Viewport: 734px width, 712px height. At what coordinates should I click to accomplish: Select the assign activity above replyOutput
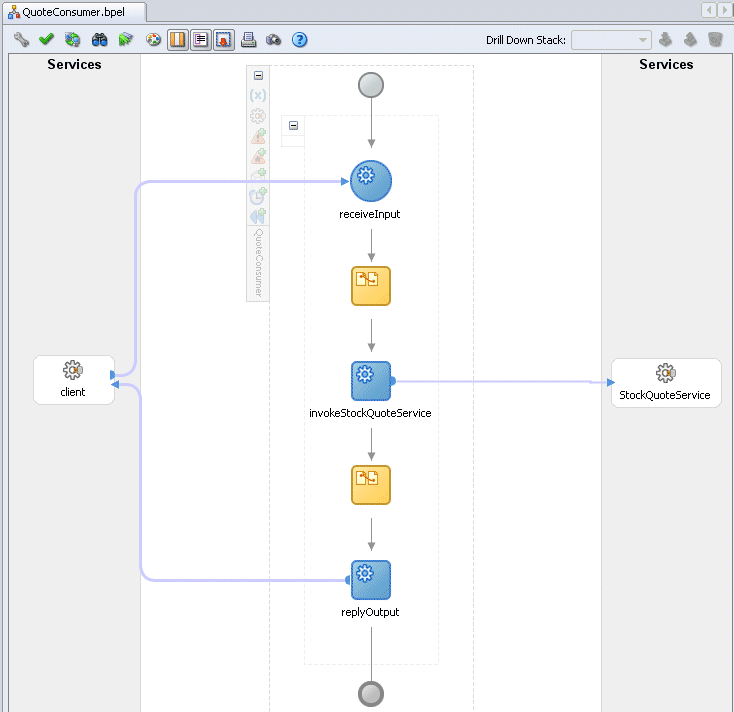click(371, 485)
